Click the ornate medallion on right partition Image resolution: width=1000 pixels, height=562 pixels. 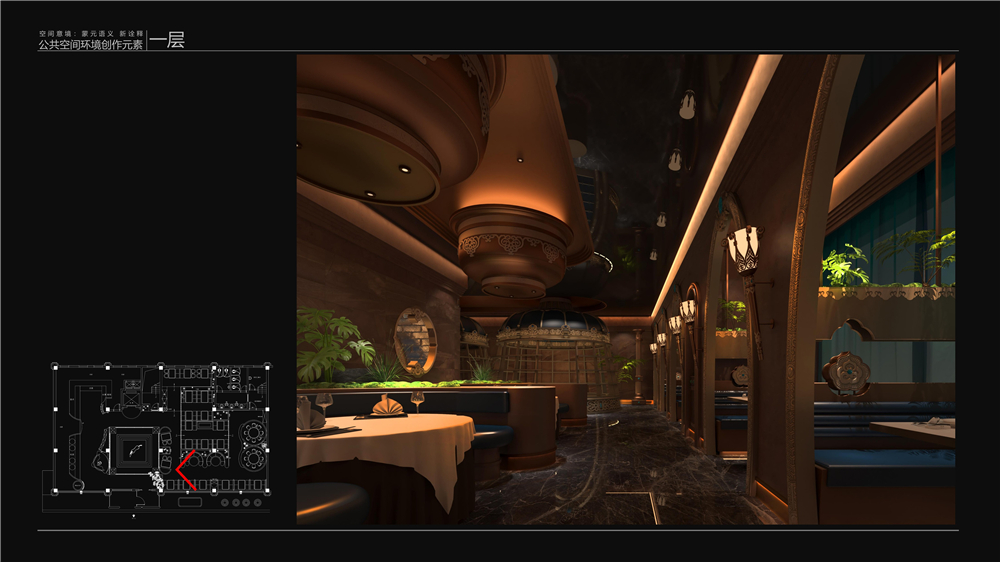point(847,374)
